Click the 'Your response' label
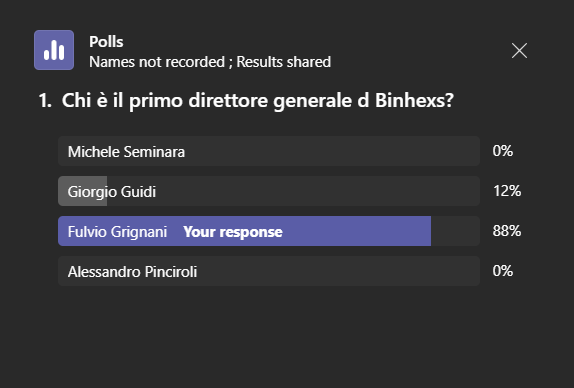574x388 pixels. coord(233,232)
